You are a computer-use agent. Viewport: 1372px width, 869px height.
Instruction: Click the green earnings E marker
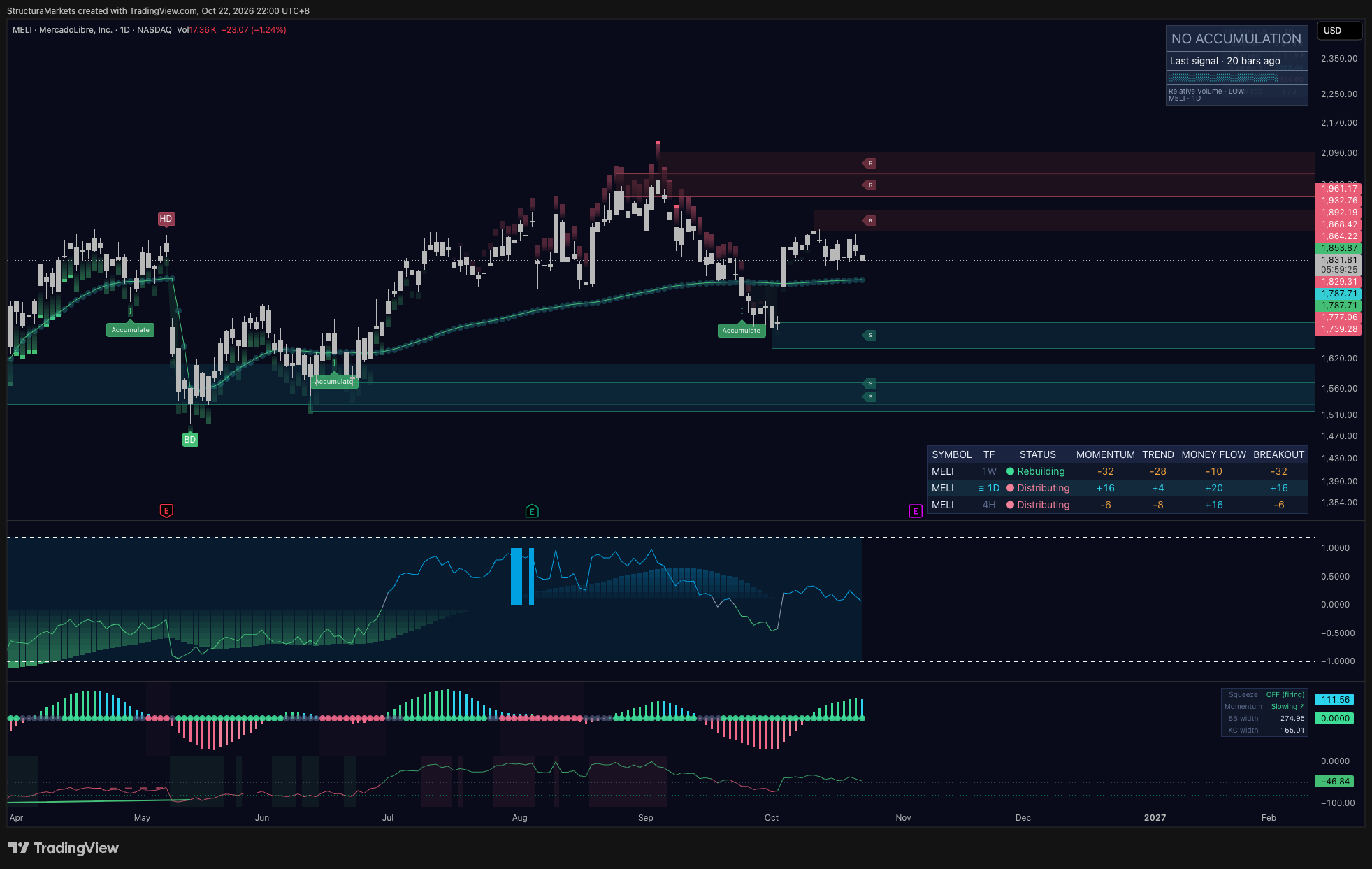point(532,511)
